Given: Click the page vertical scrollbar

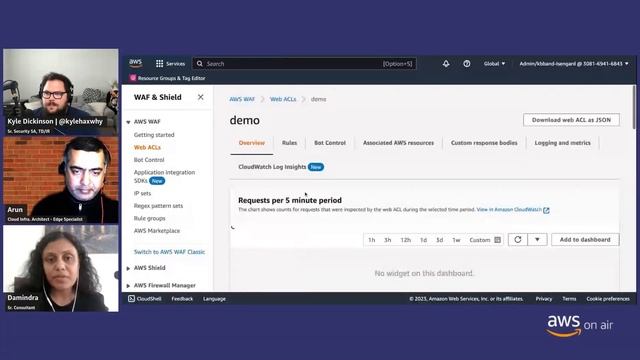Looking at the screenshot, I should (634, 108).
